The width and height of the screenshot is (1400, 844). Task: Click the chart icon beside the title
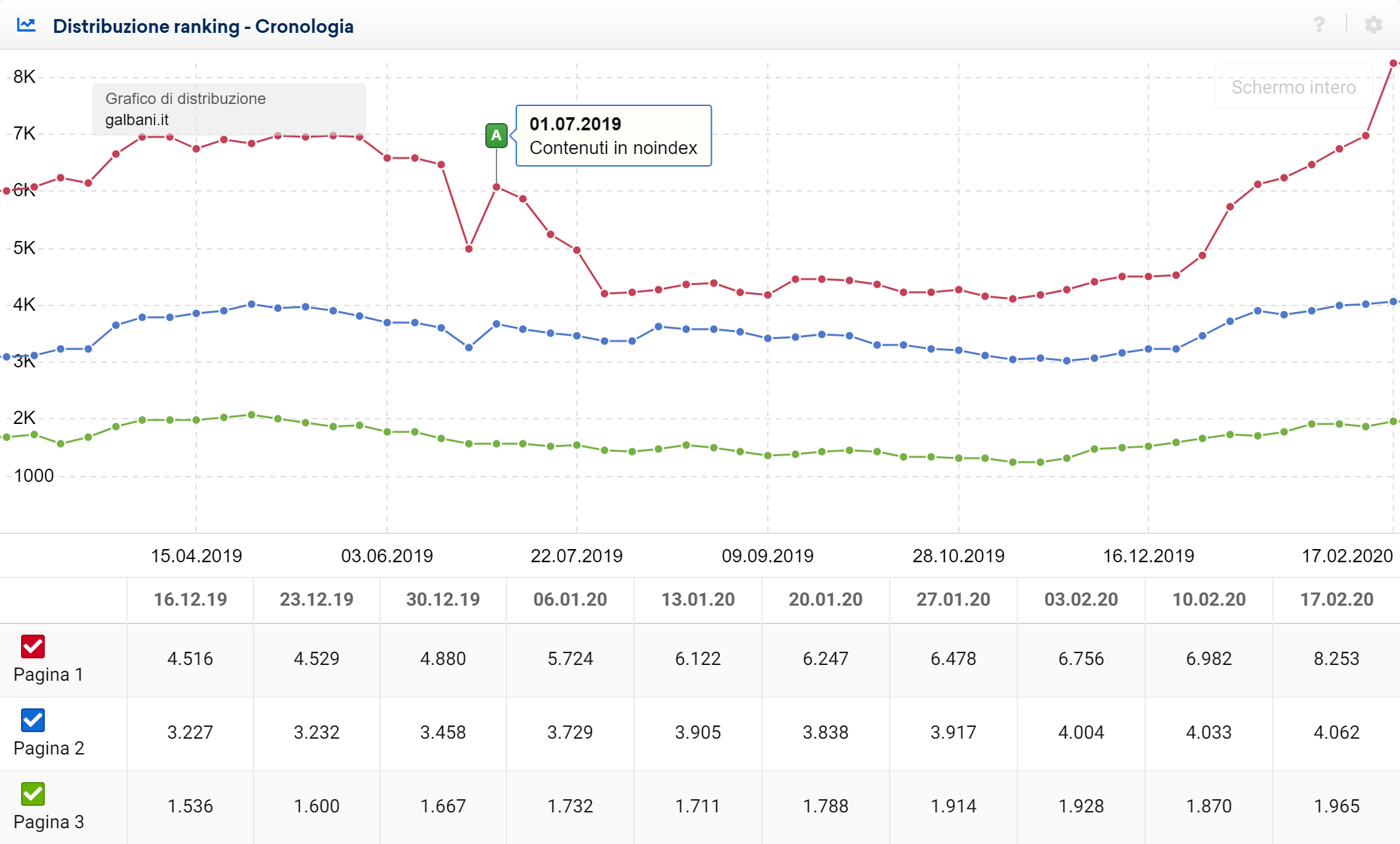[26, 25]
